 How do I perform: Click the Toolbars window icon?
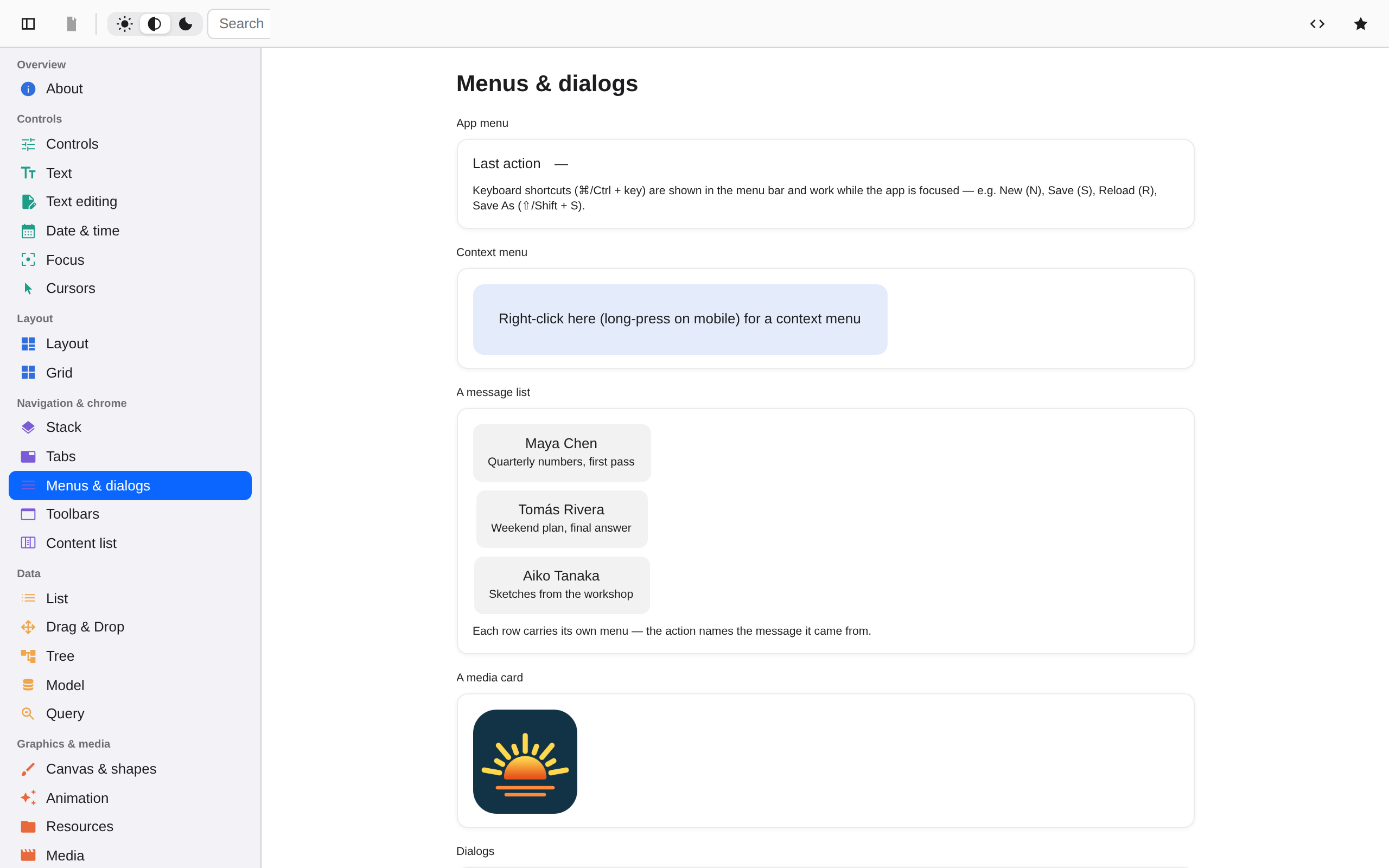click(x=28, y=514)
